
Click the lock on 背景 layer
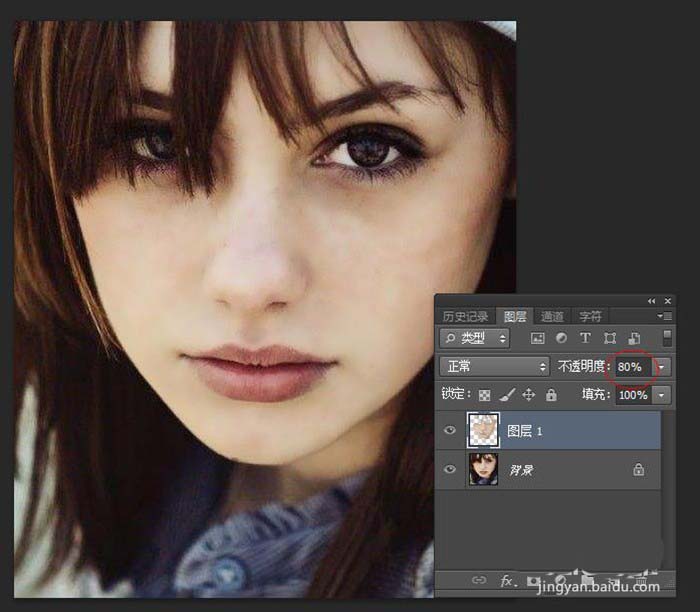639,469
